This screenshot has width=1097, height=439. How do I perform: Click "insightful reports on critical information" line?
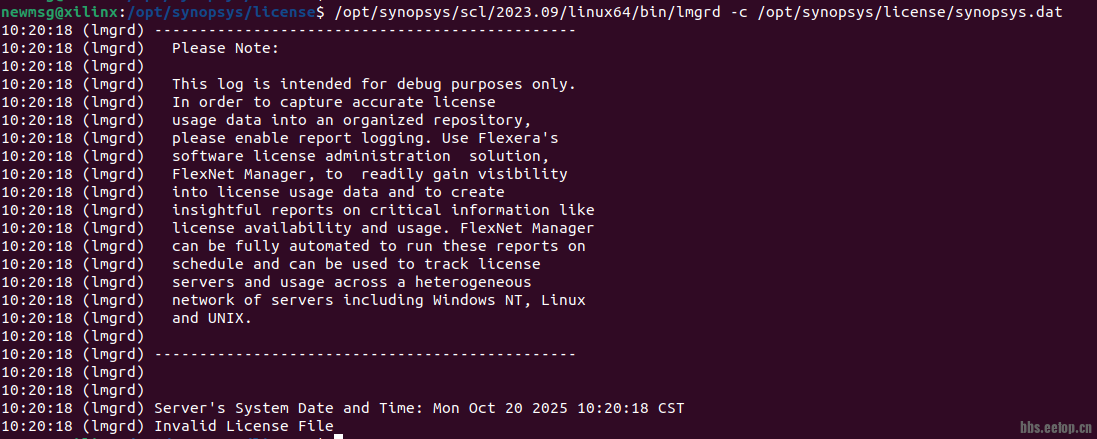point(383,210)
